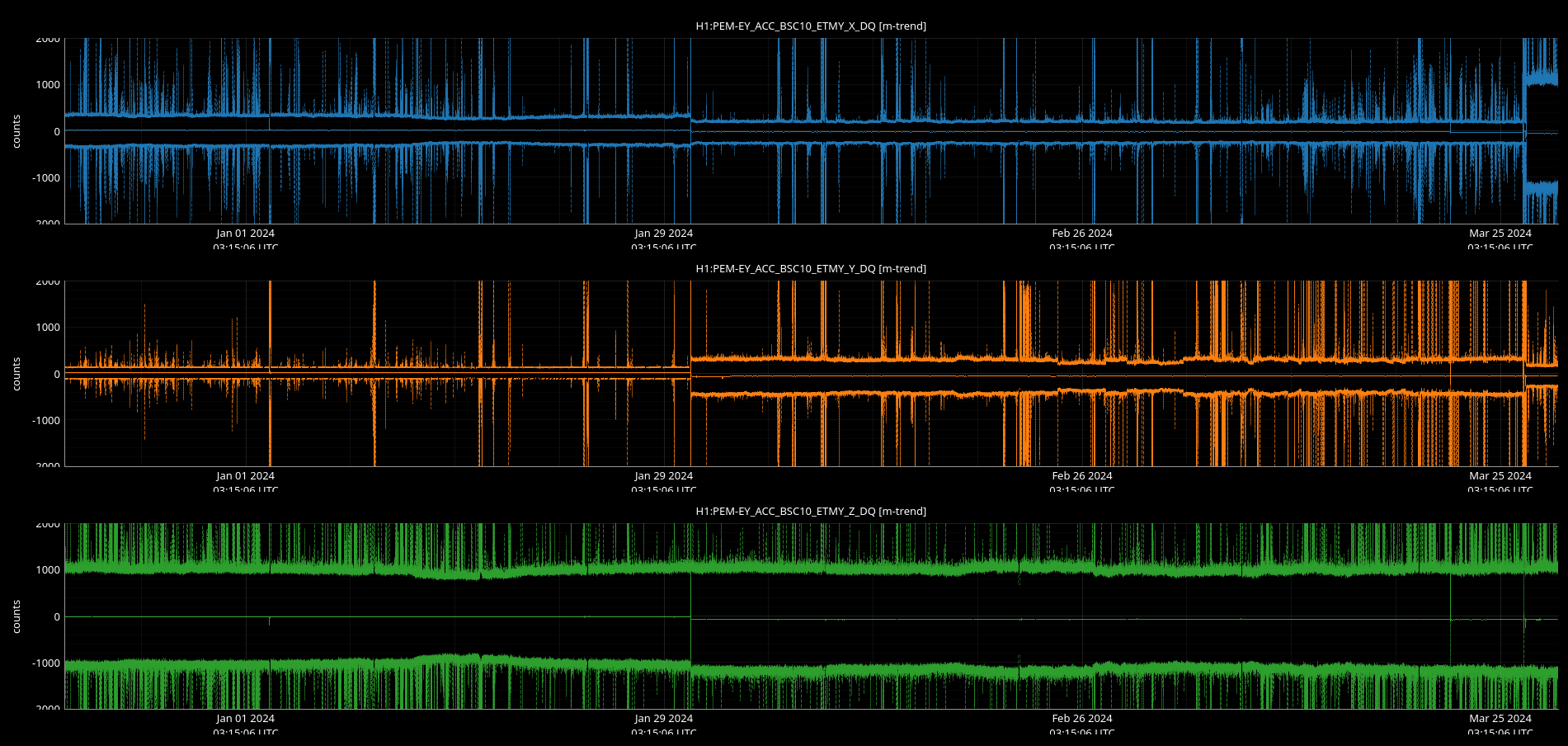1568x746 pixels.
Task: Click the 1000 y-axis tick on orange plot
Action: [47, 328]
